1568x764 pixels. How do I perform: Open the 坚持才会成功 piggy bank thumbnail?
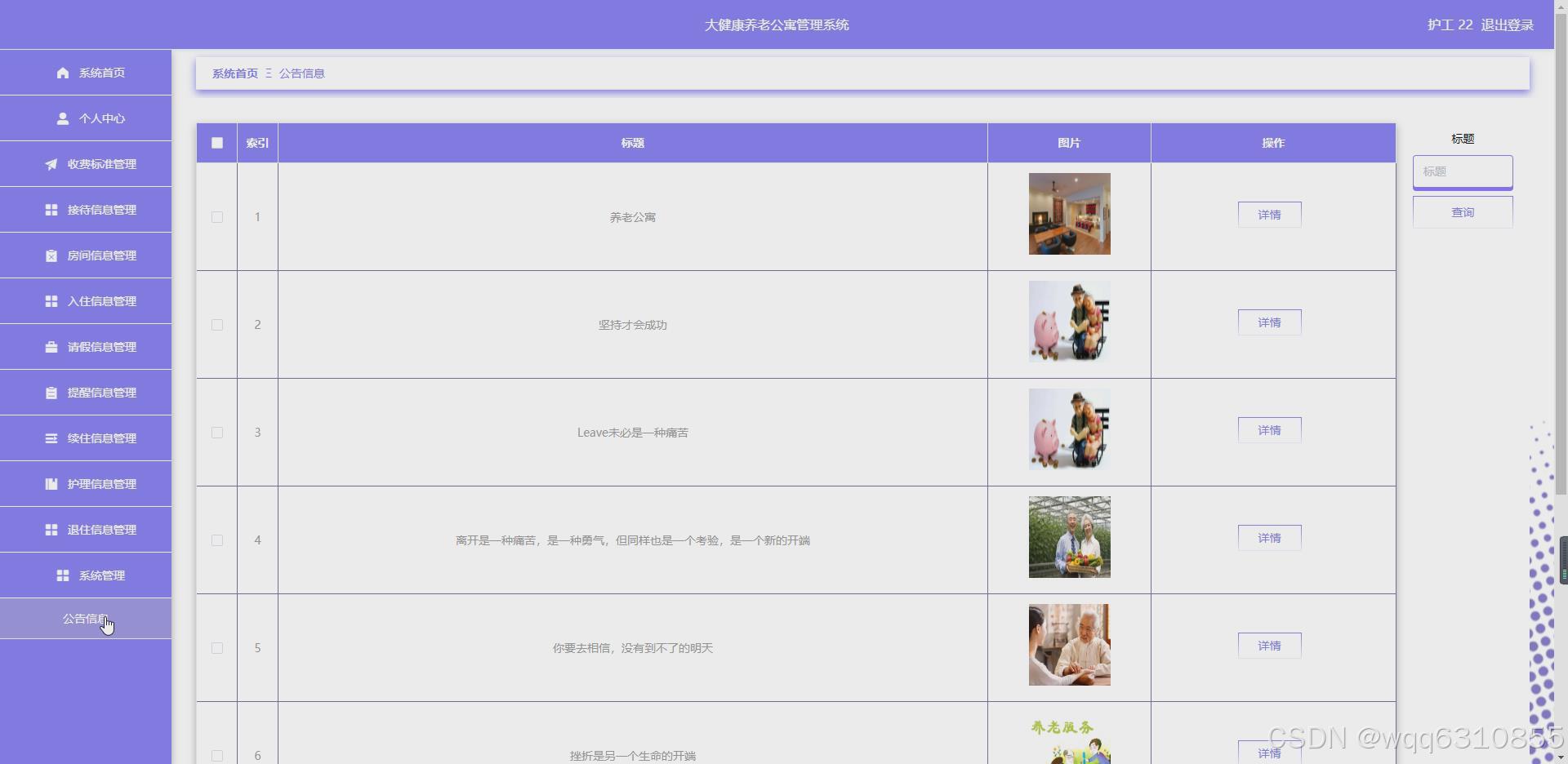[x=1069, y=322]
